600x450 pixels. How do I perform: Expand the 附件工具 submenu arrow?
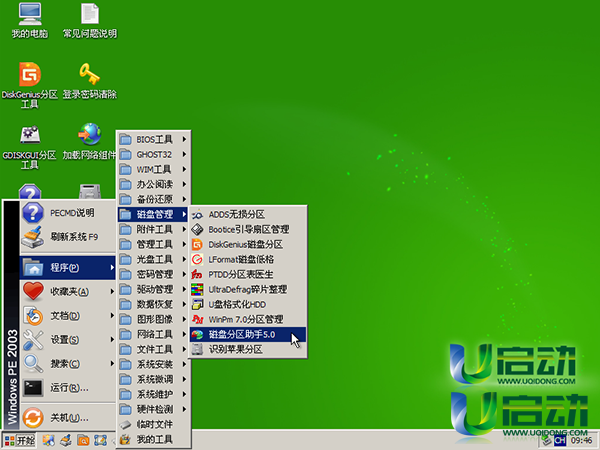pyautogui.click(x=184, y=229)
